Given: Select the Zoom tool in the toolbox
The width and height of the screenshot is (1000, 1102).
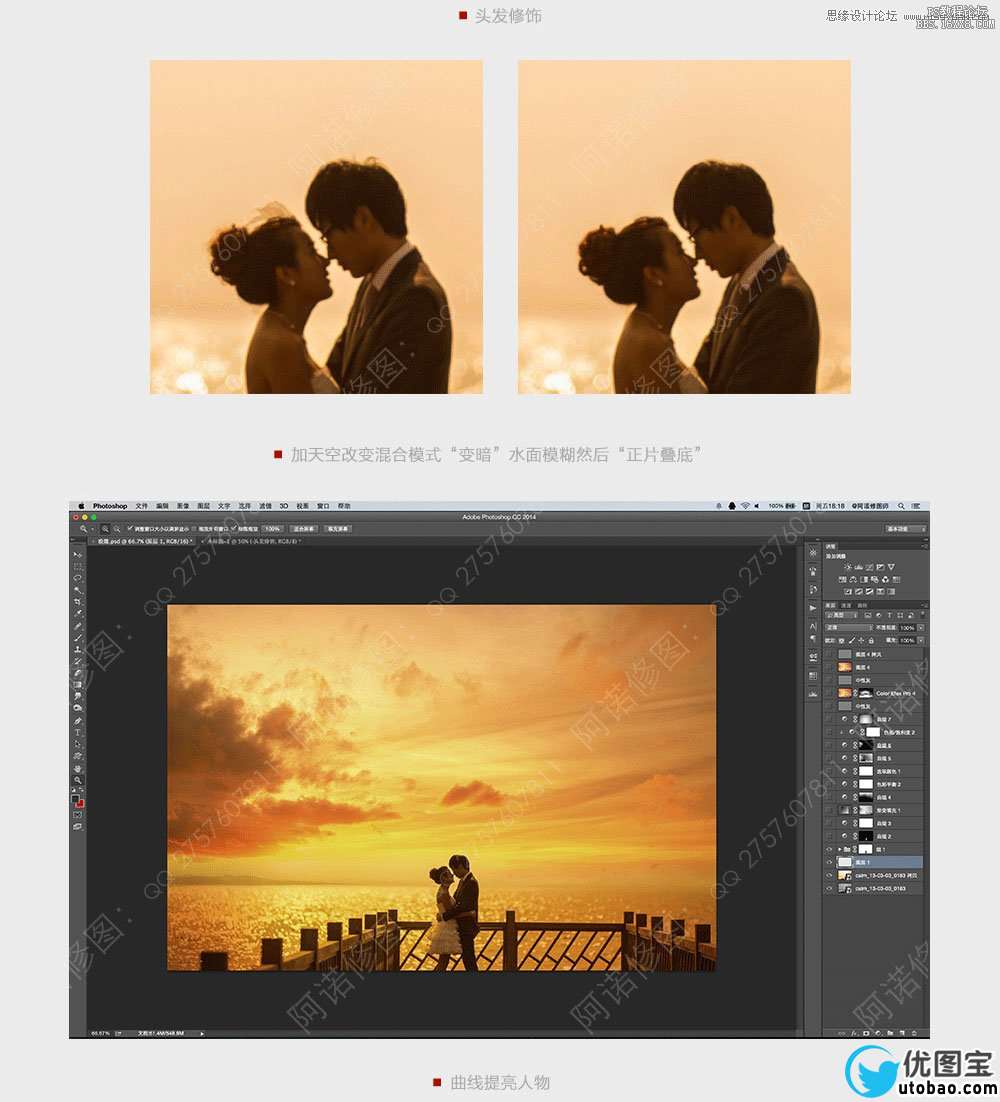Looking at the screenshot, I should click(x=77, y=780).
